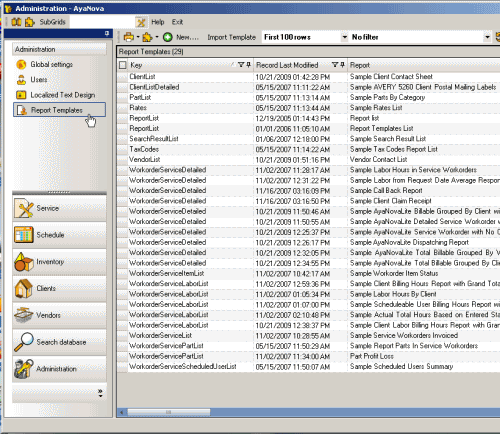Click filter funnel on Record Last Modified column
The width and height of the screenshot is (500, 434).
click(335, 65)
